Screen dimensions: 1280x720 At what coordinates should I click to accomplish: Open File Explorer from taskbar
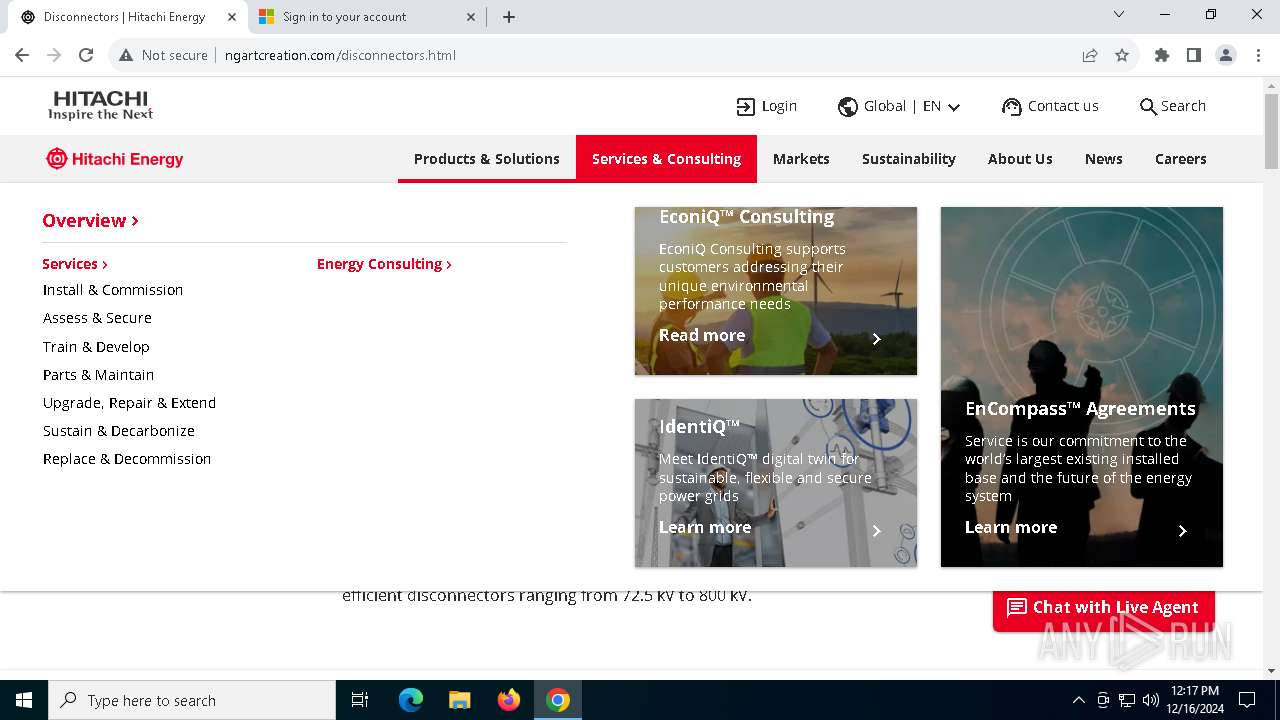(460, 700)
